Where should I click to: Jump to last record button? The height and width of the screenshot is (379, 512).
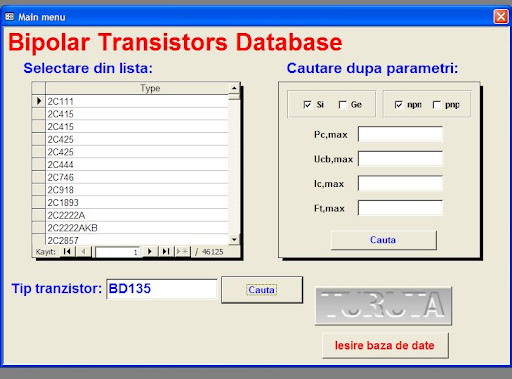click(x=166, y=251)
